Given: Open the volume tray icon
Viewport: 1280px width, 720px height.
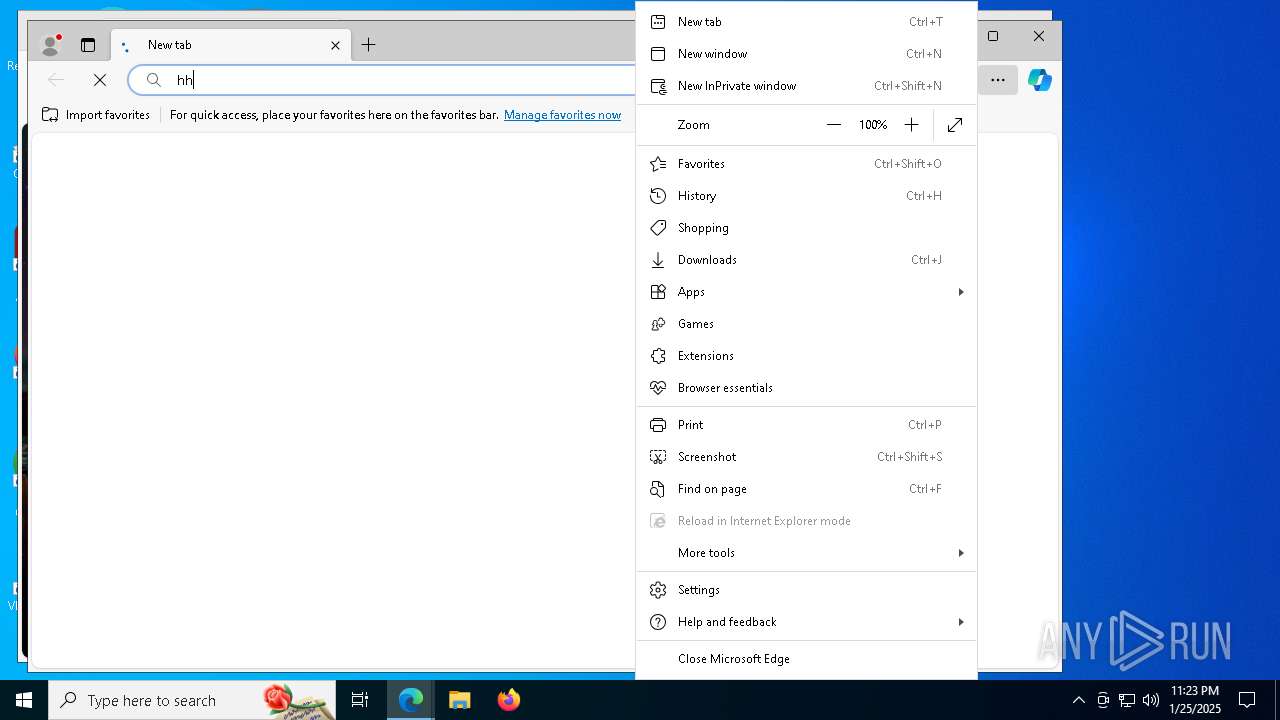Looking at the screenshot, I should coord(1151,700).
